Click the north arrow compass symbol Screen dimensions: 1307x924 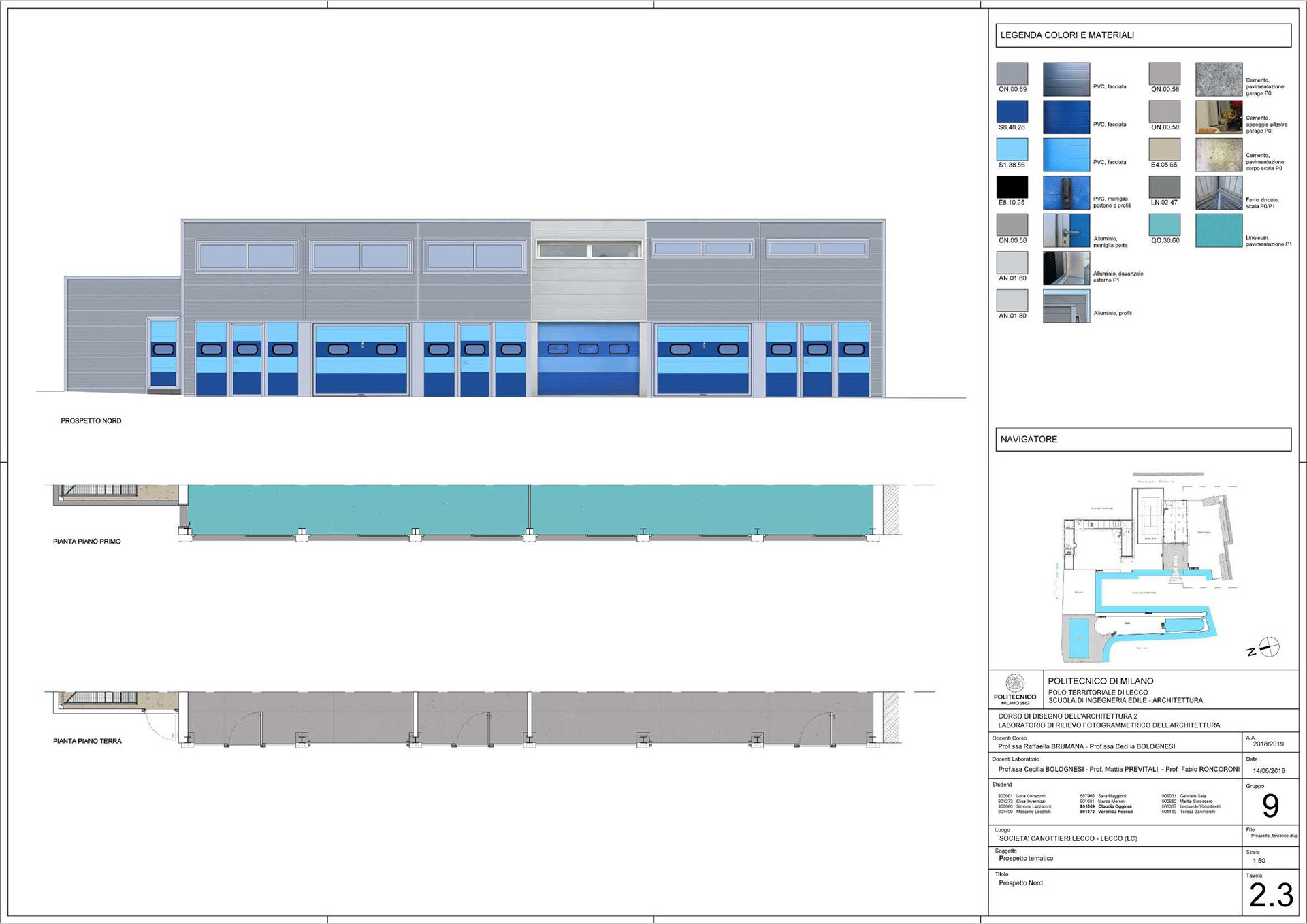click(1269, 647)
